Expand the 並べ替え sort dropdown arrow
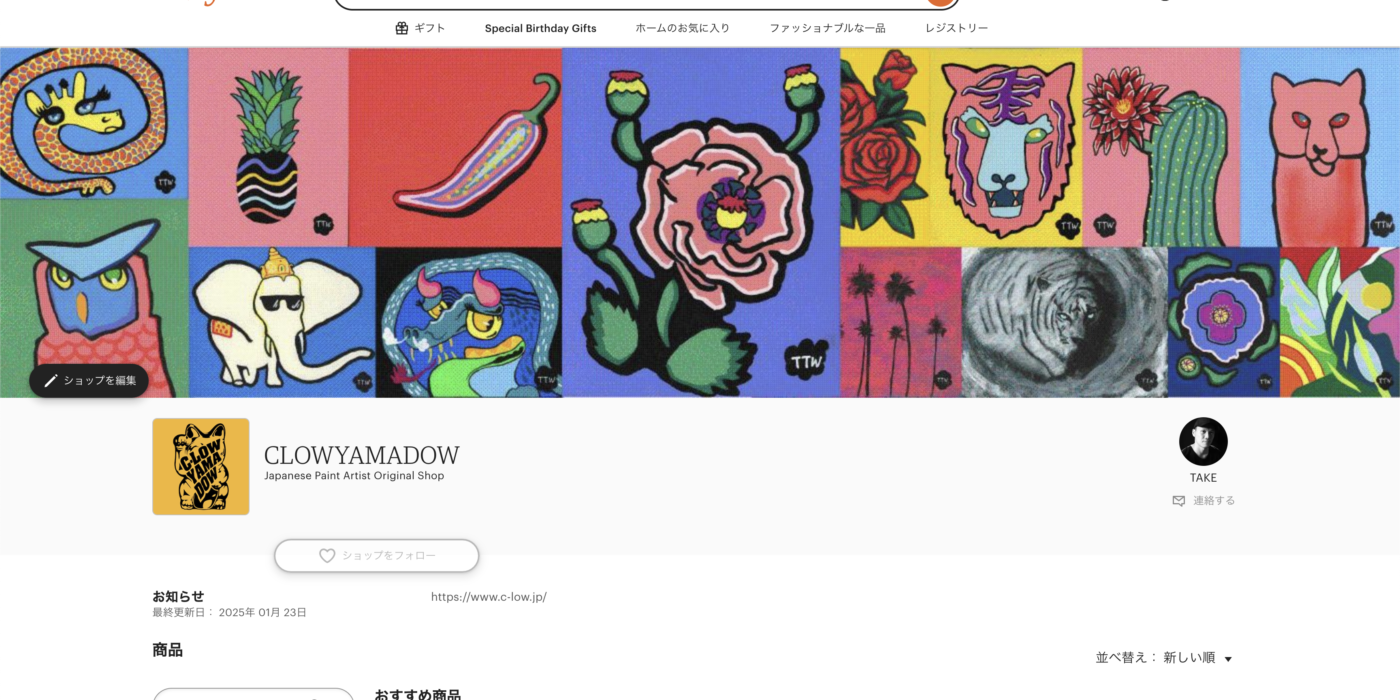The image size is (1400, 700). click(x=1228, y=659)
